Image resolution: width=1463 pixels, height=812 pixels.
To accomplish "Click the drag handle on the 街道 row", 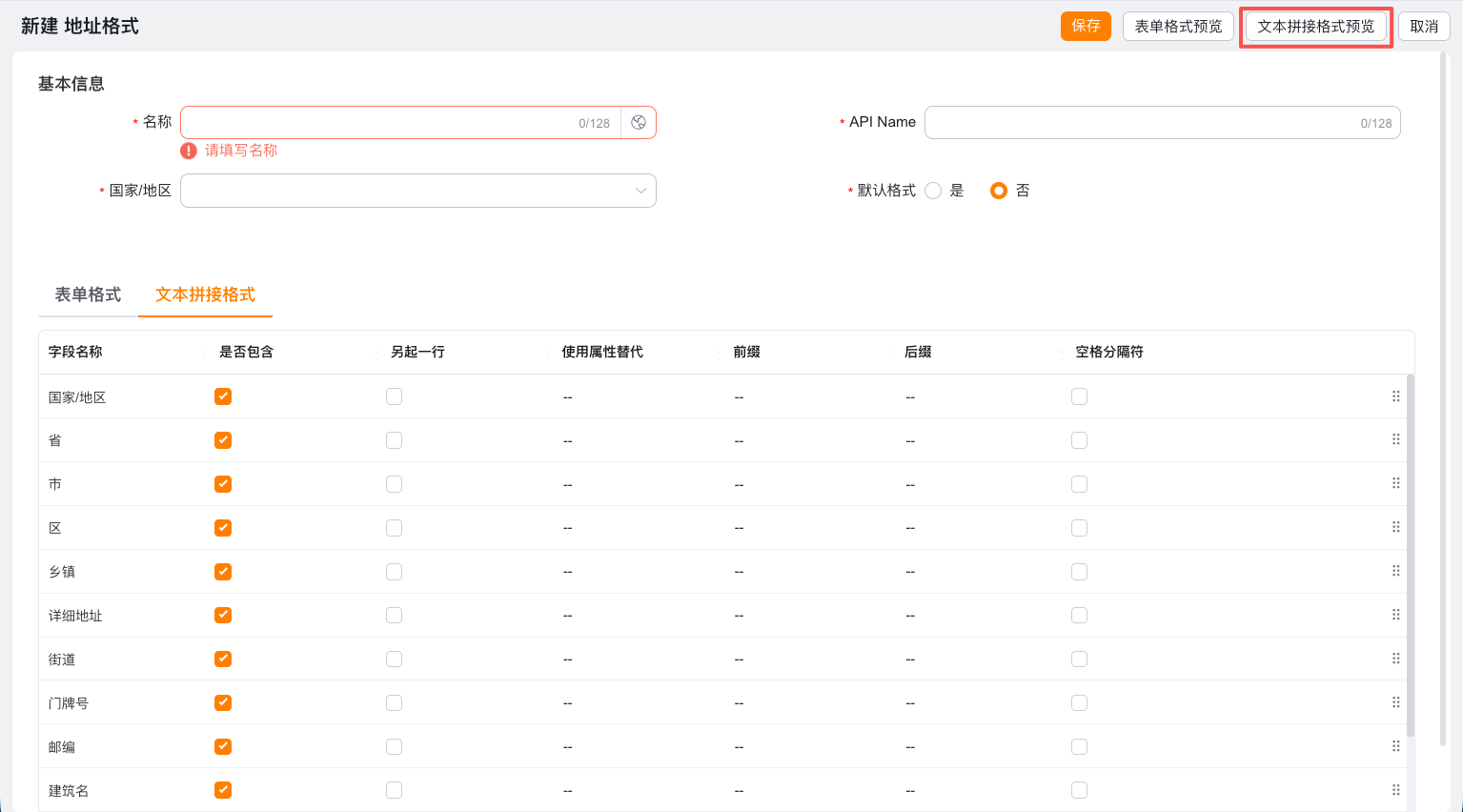I will (x=1395, y=660).
